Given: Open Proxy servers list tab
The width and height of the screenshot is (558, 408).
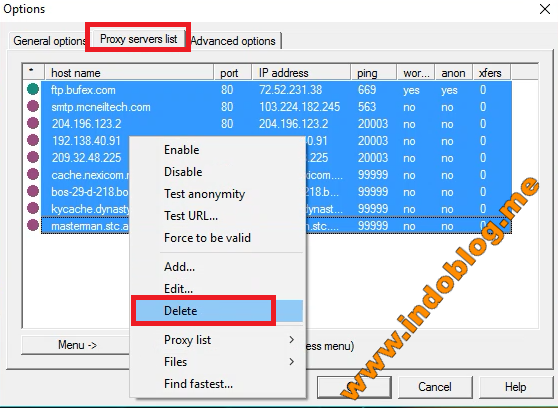Looking at the screenshot, I should pyautogui.click(x=138, y=38).
